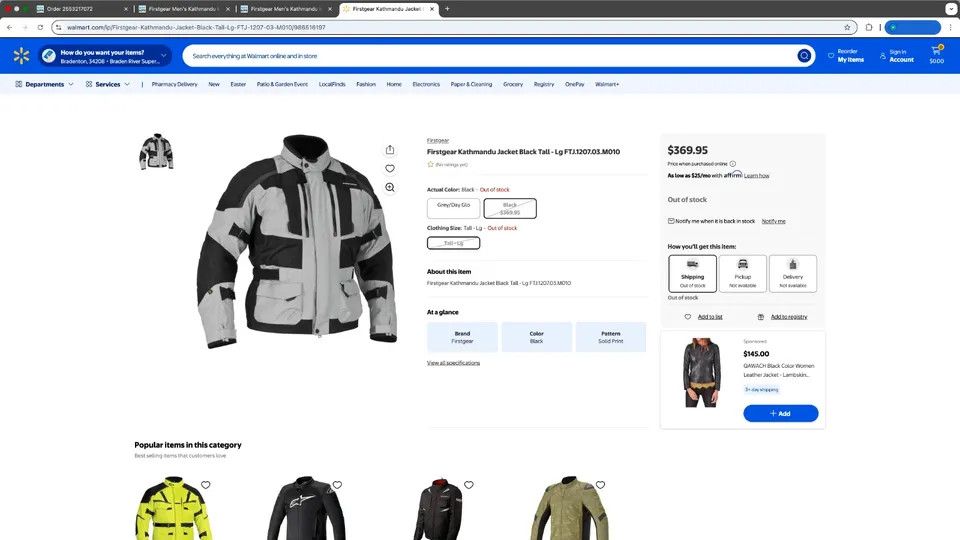Favorite the green camo jacket

pos(601,485)
